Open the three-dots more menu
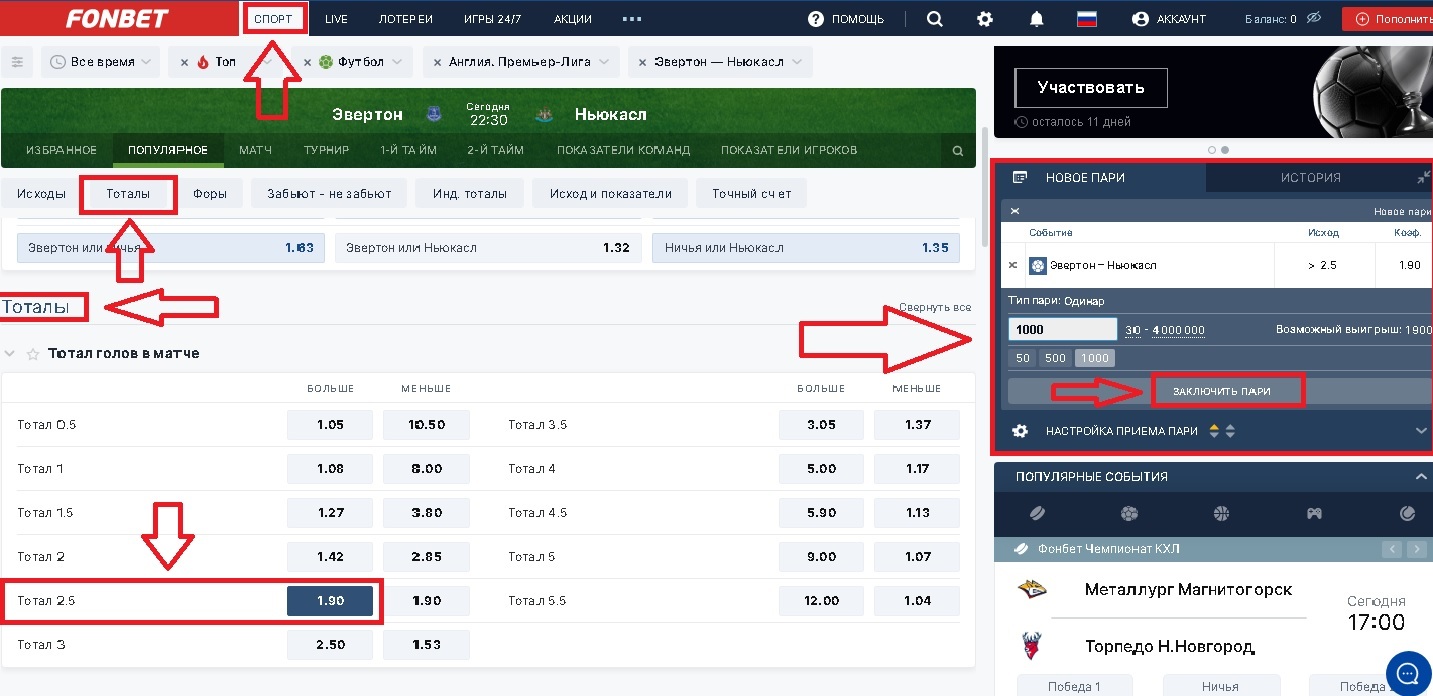Image resolution: width=1433 pixels, height=696 pixels. 631,19
